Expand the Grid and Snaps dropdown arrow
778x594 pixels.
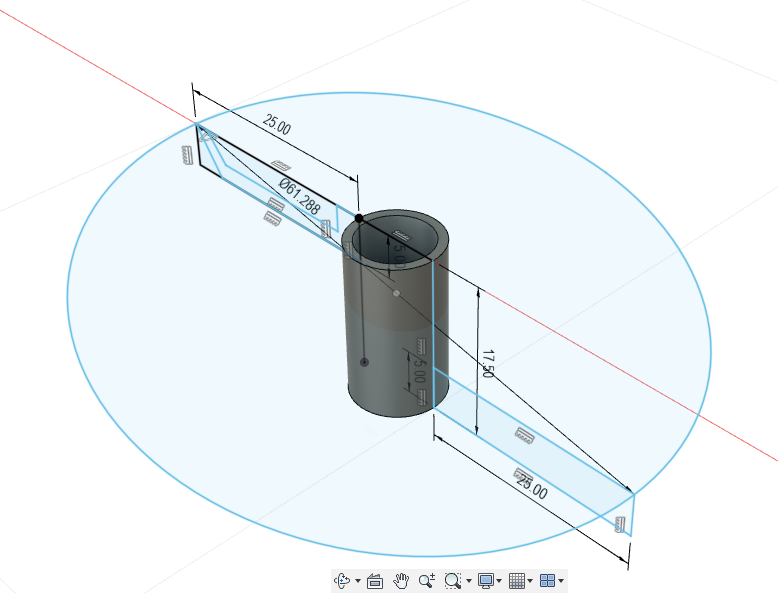pos(530,581)
